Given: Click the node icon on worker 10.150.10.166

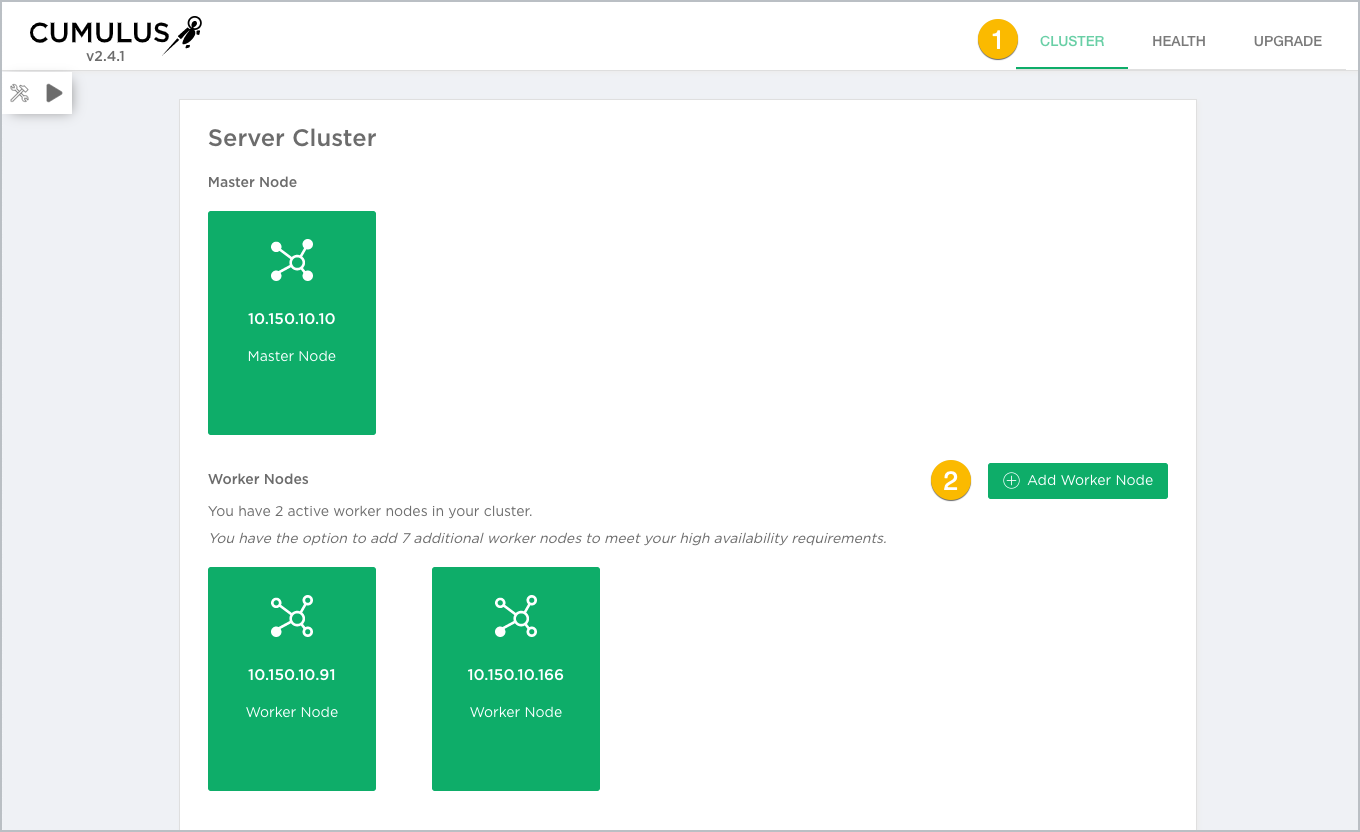Looking at the screenshot, I should 516,616.
